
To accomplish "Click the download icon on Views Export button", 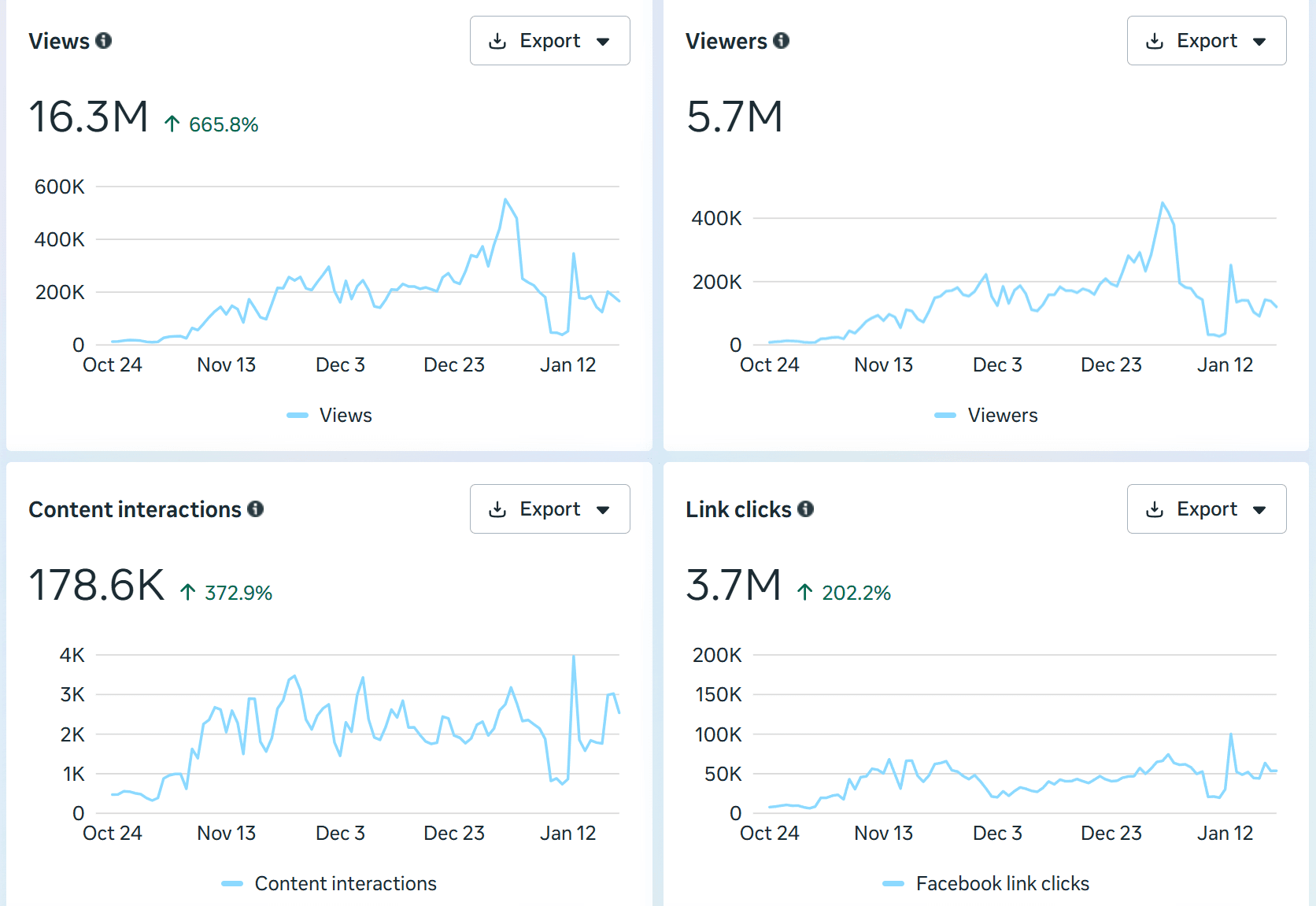I will (497, 40).
